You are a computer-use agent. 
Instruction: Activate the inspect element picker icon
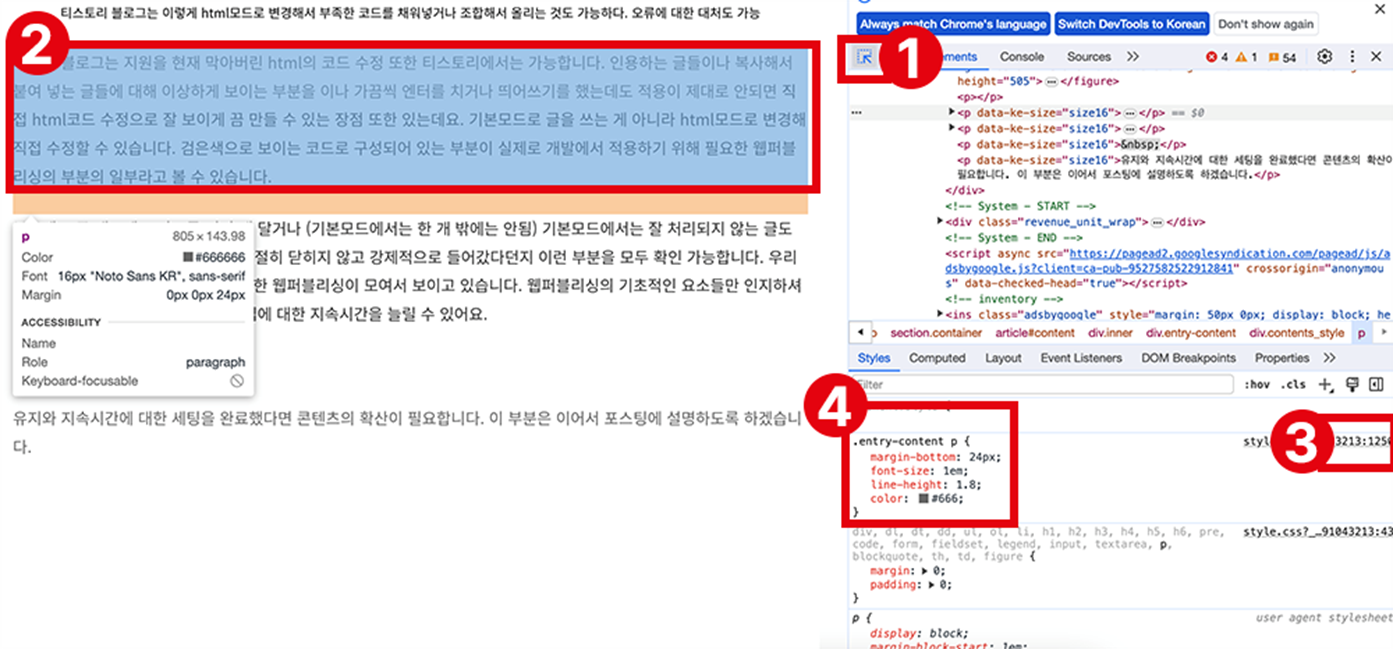point(865,57)
